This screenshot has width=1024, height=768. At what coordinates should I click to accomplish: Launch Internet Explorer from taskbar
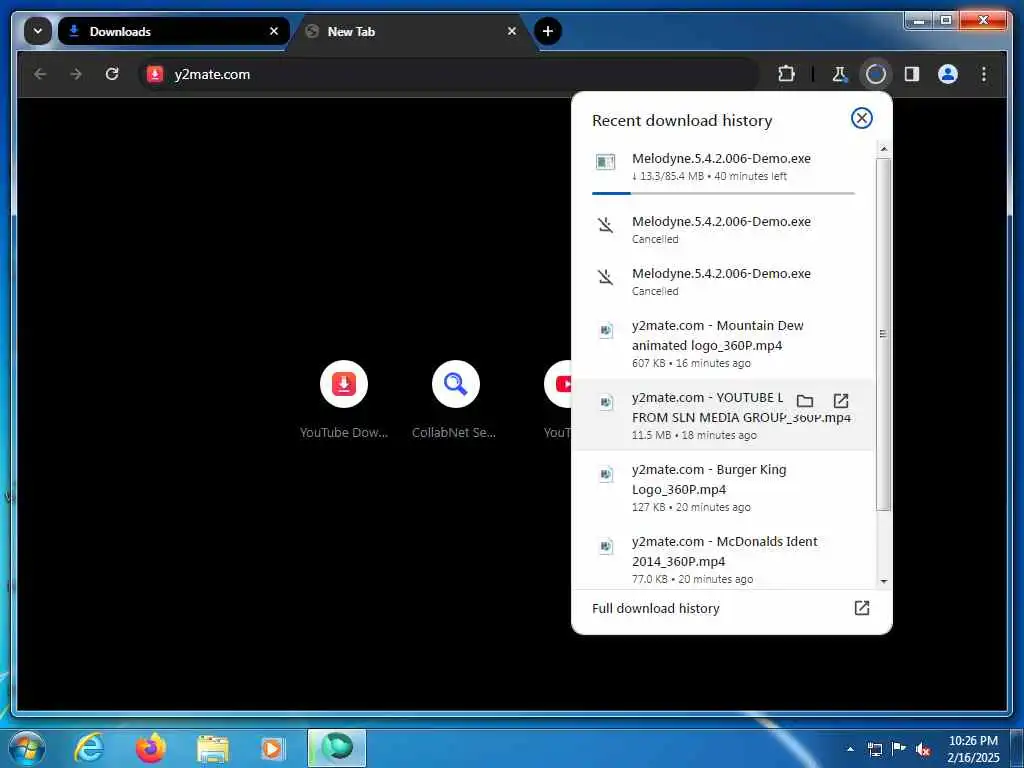coord(89,748)
